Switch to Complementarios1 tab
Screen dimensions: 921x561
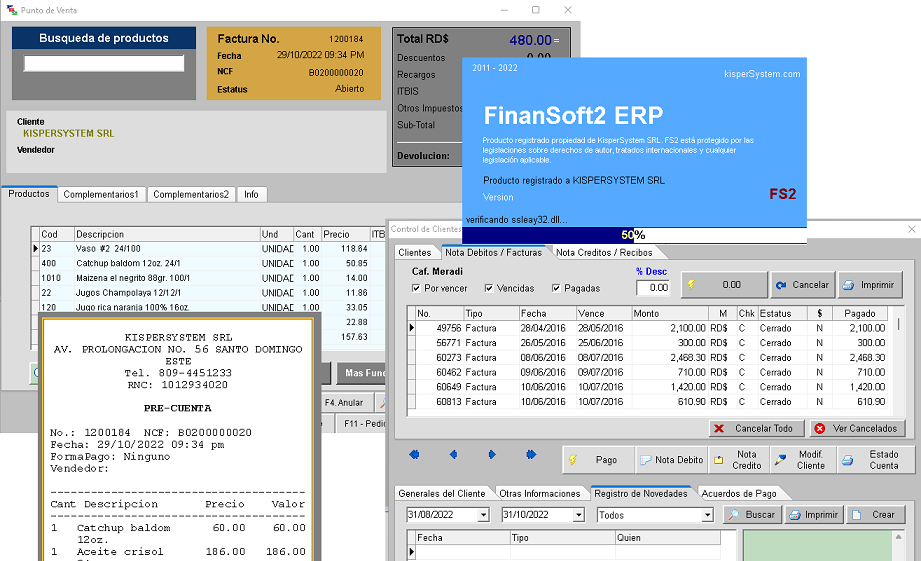click(x=101, y=194)
